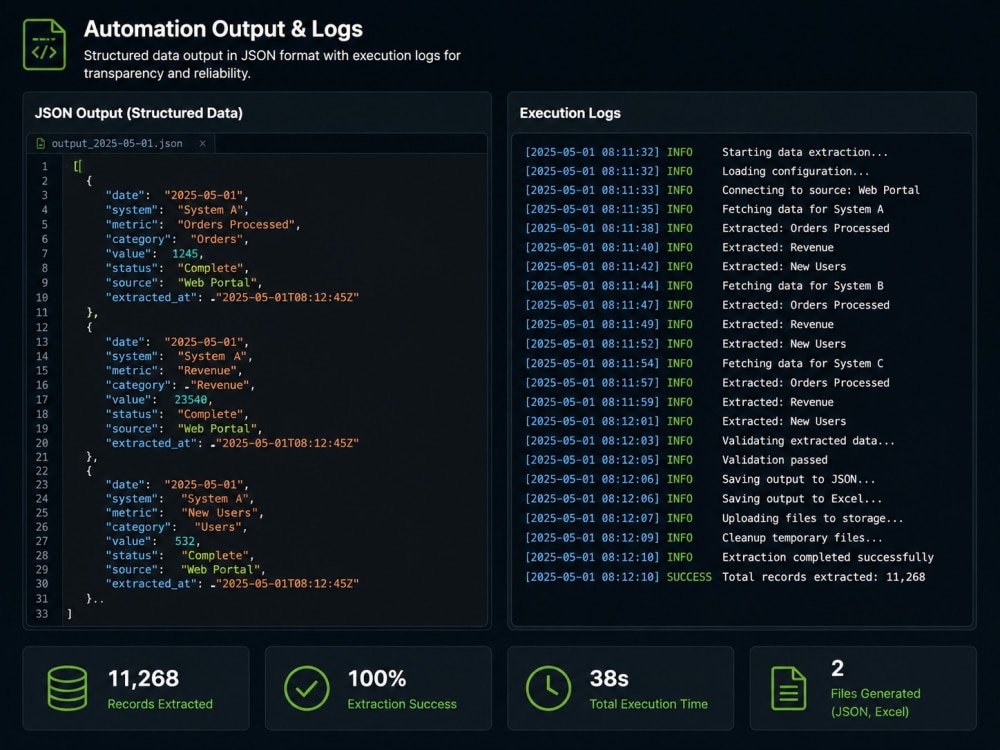This screenshot has height=750, width=1000.
Task: Click the SUCCESS level label in logs
Action: pos(689,577)
